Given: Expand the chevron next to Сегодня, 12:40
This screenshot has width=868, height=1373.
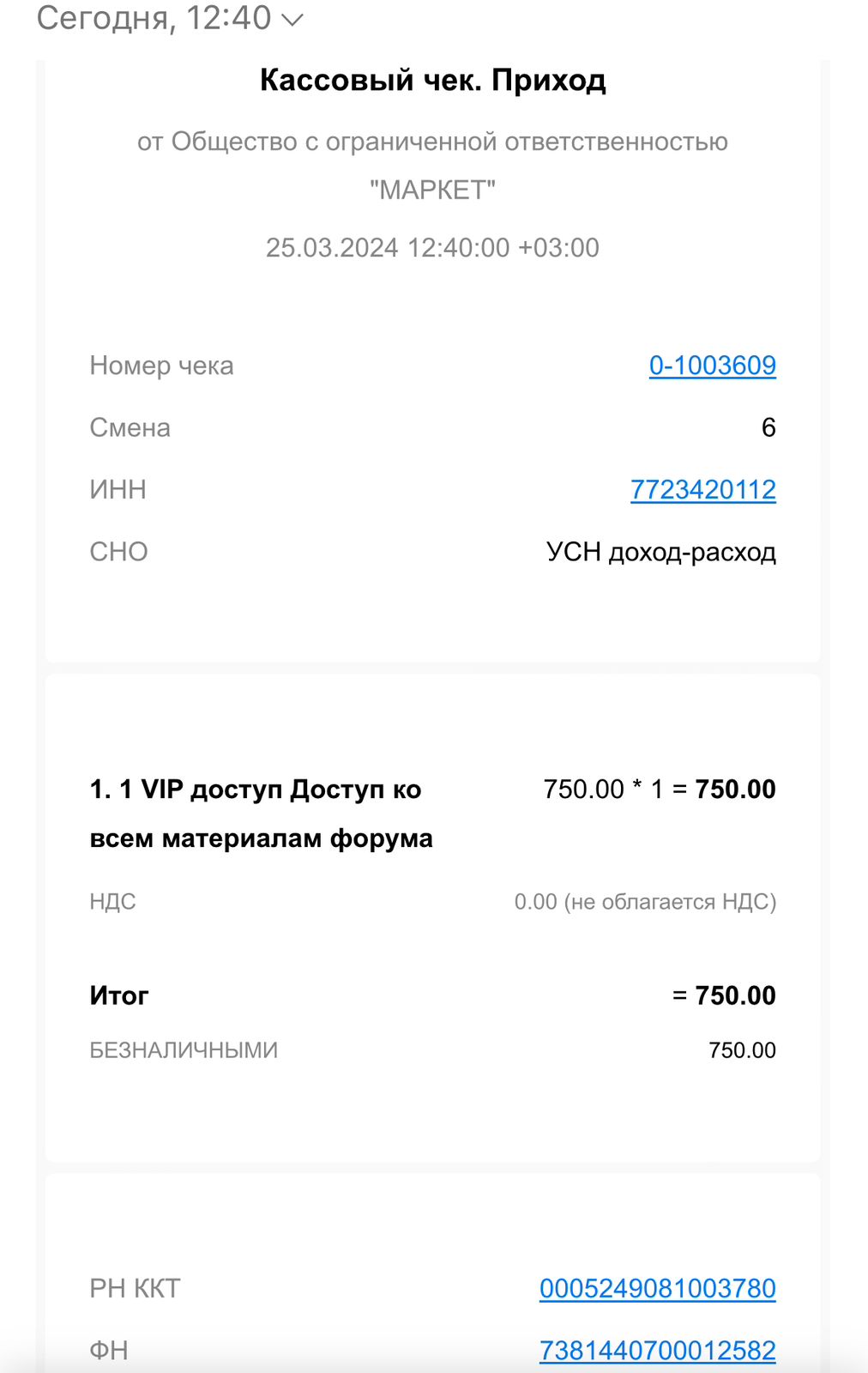Looking at the screenshot, I should pyautogui.click(x=292, y=21).
